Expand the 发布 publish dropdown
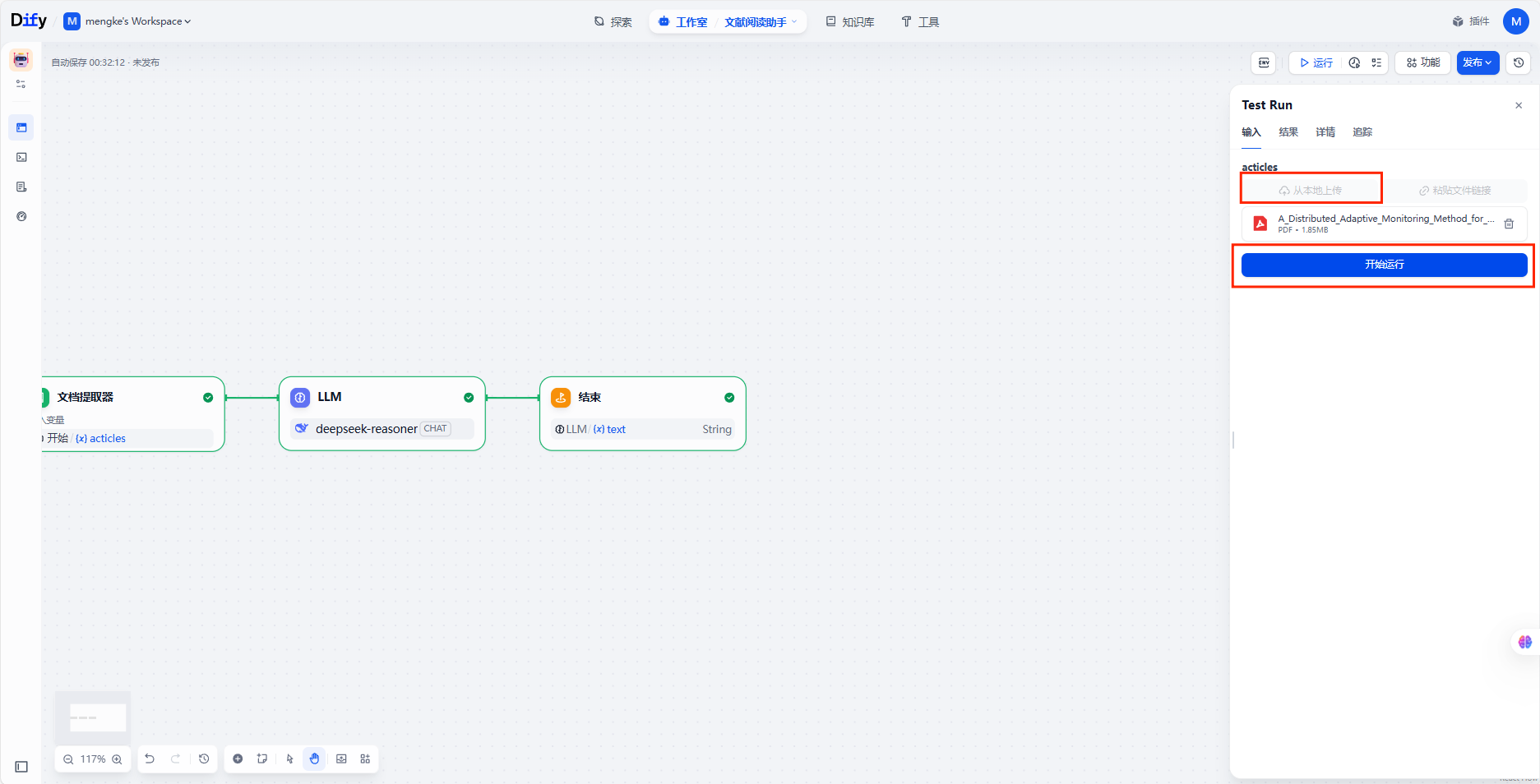1540x784 pixels. pyautogui.click(x=1478, y=62)
